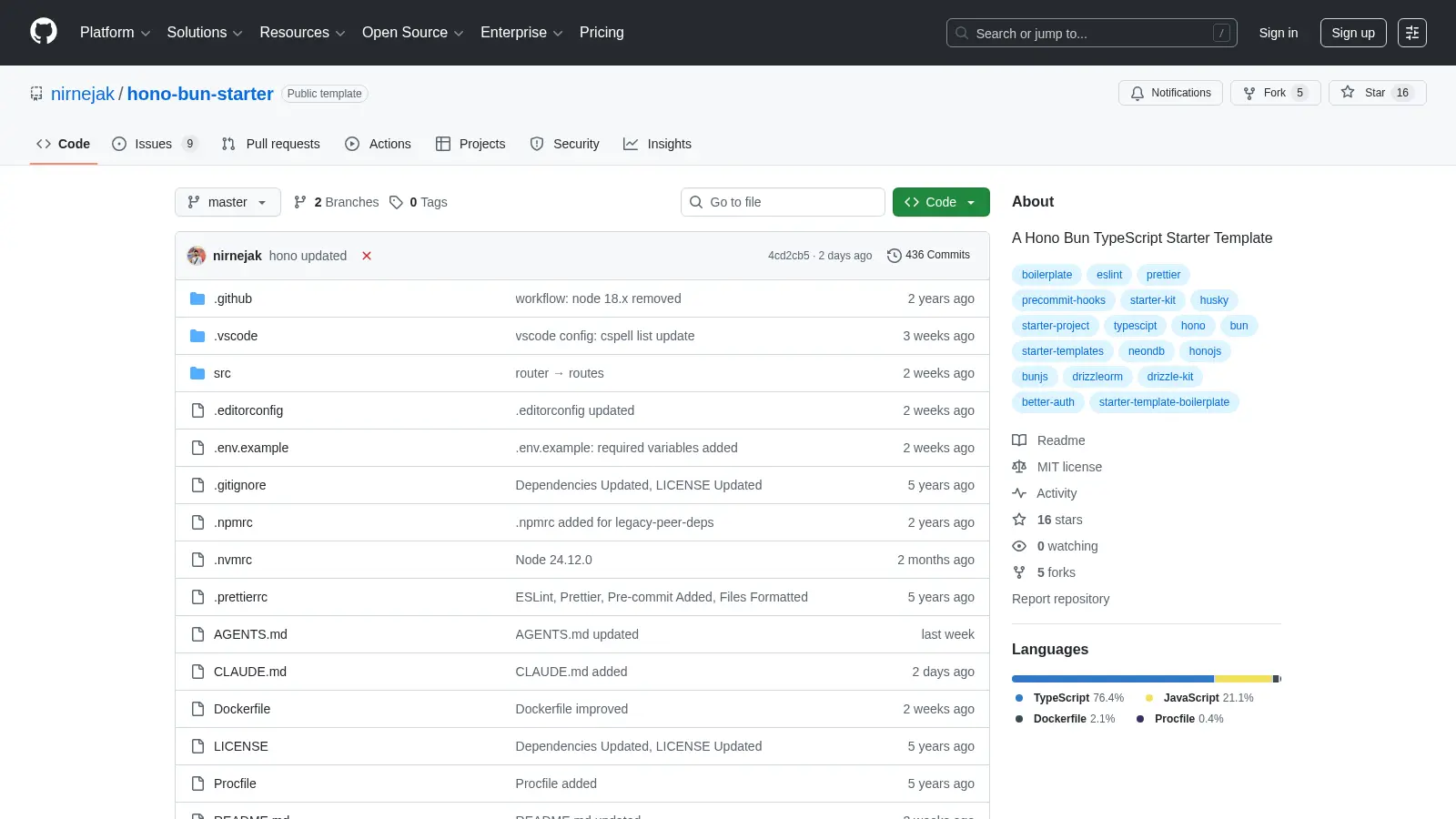
Task: Focus the Search or jump to field
Action: [x=1092, y=33]
